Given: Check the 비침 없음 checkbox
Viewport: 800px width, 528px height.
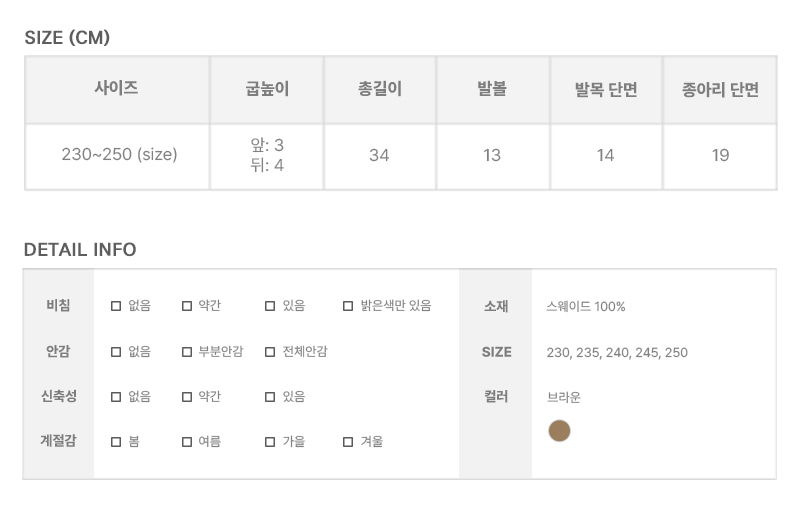Looking at the screenshot, I should [116, 306].
